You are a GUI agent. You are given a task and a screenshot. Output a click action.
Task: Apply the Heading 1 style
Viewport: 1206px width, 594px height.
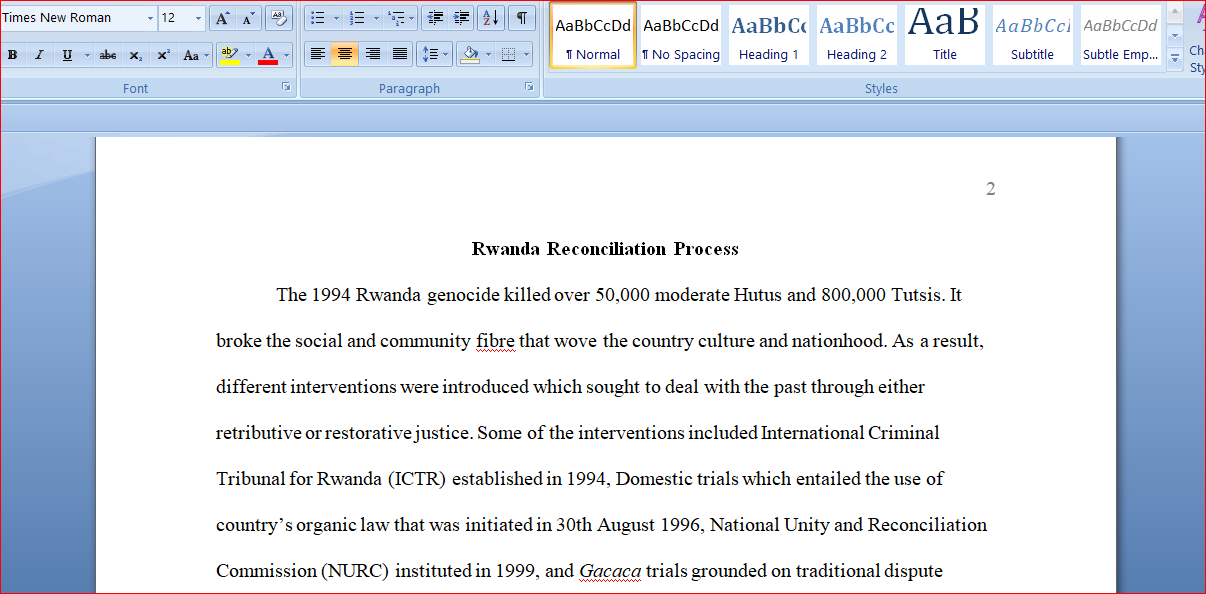coord(769,36)
